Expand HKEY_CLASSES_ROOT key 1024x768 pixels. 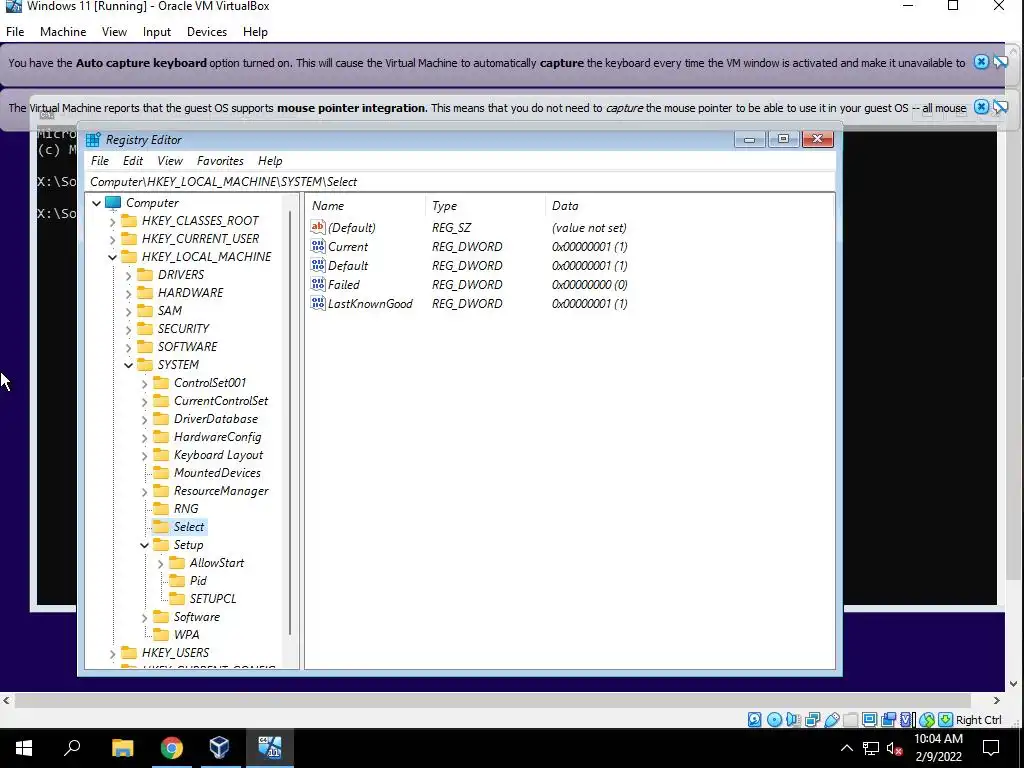(x=112, y=221)
